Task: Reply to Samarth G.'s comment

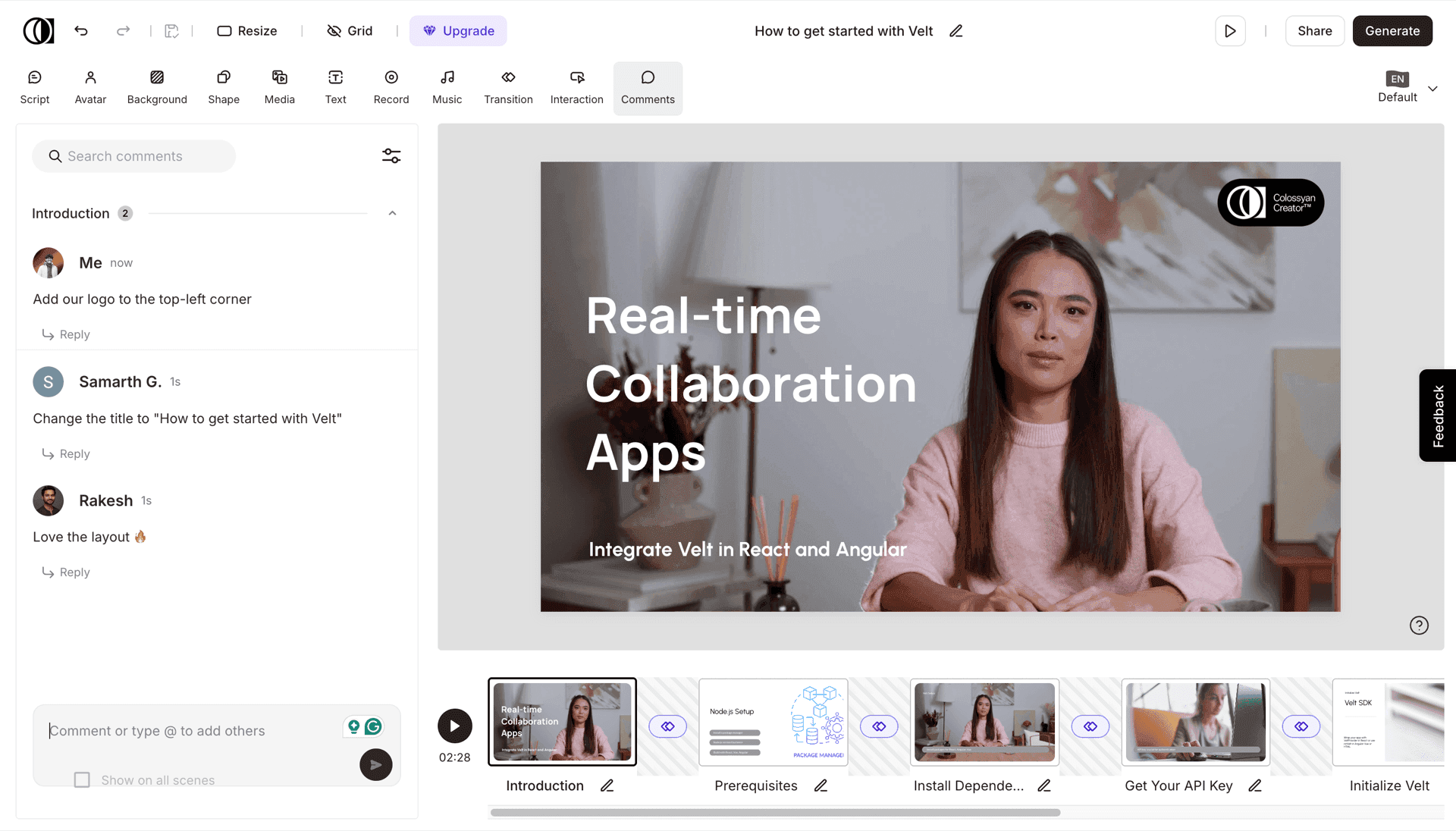Action: click(x=66, y=453)
